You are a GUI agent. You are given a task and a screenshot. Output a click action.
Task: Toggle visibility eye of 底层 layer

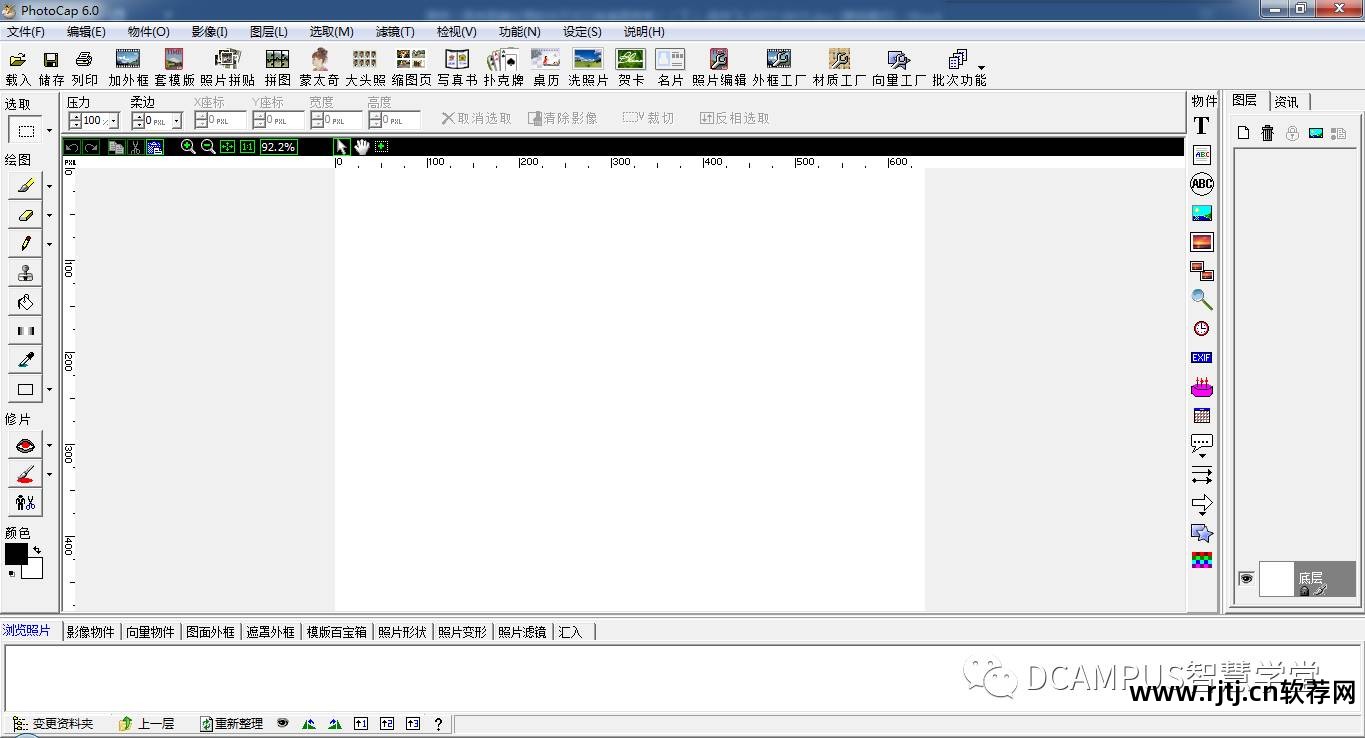[1246, 578]
